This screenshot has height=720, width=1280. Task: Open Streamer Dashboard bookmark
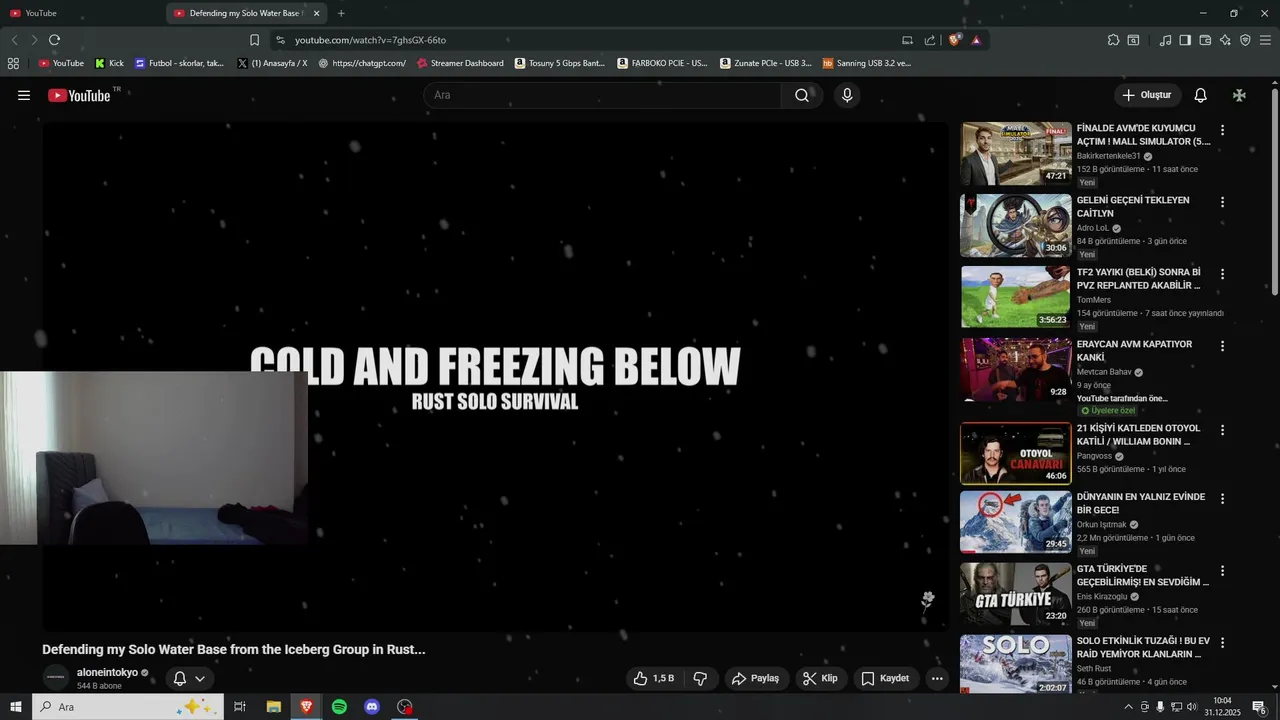[460, 63]
